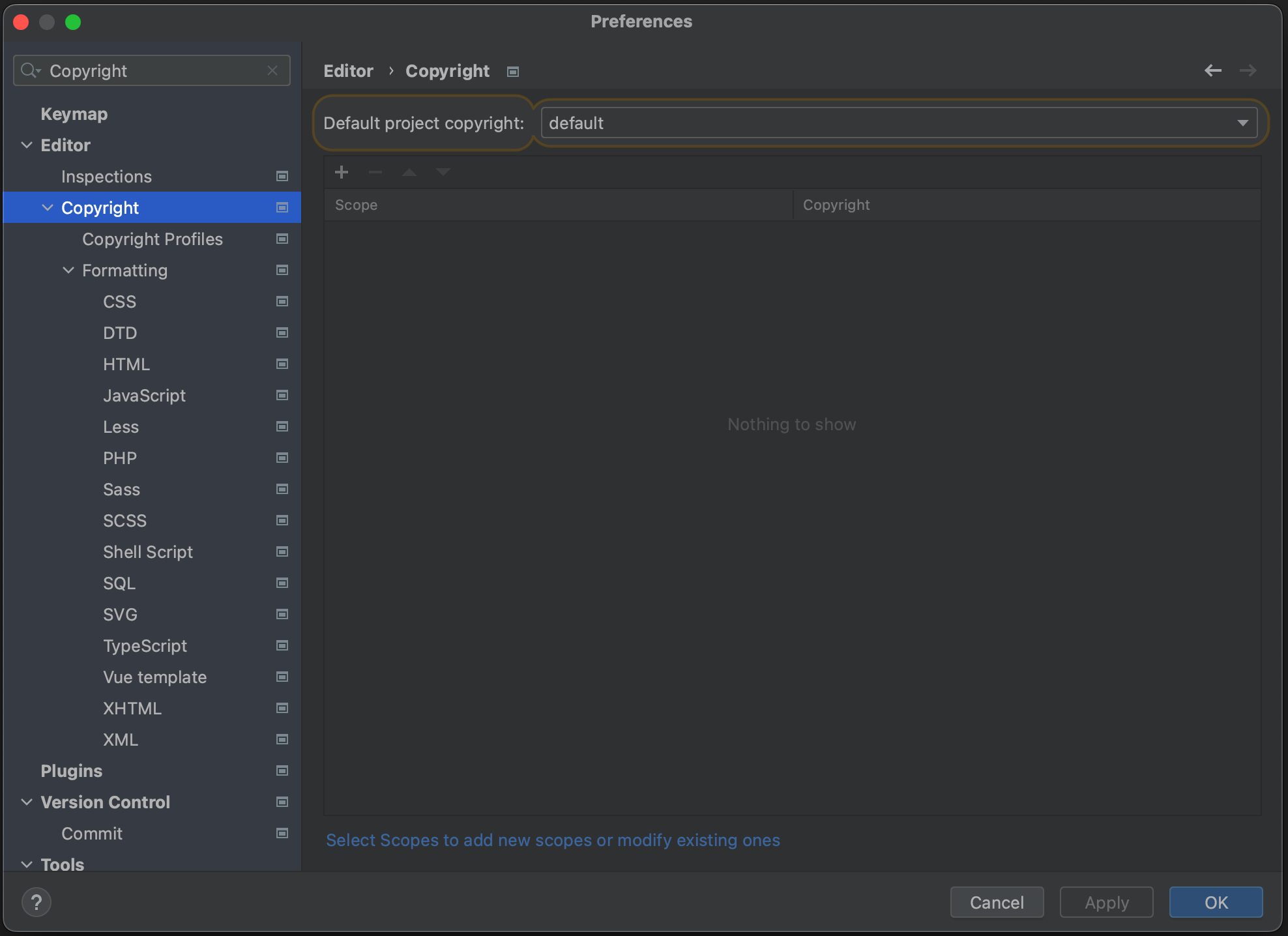Click the project icon on Vue template row

[282, 677]
